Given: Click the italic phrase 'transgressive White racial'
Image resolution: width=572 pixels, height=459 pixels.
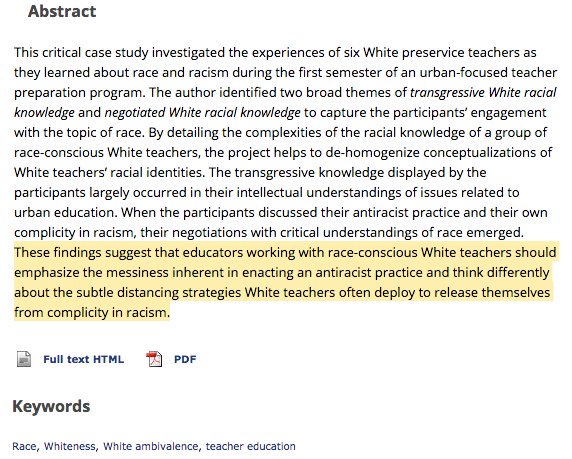Looking at the screenshot, I should [x=483, y=92].
